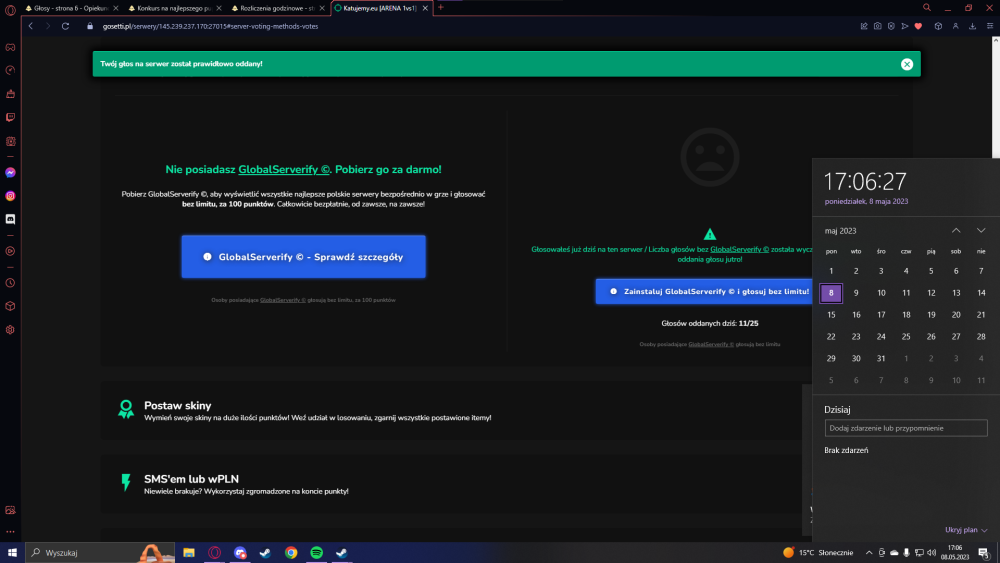Click the Wyszukaj taskbar search box
This screenshot has height=563, width=1000.
100,553
